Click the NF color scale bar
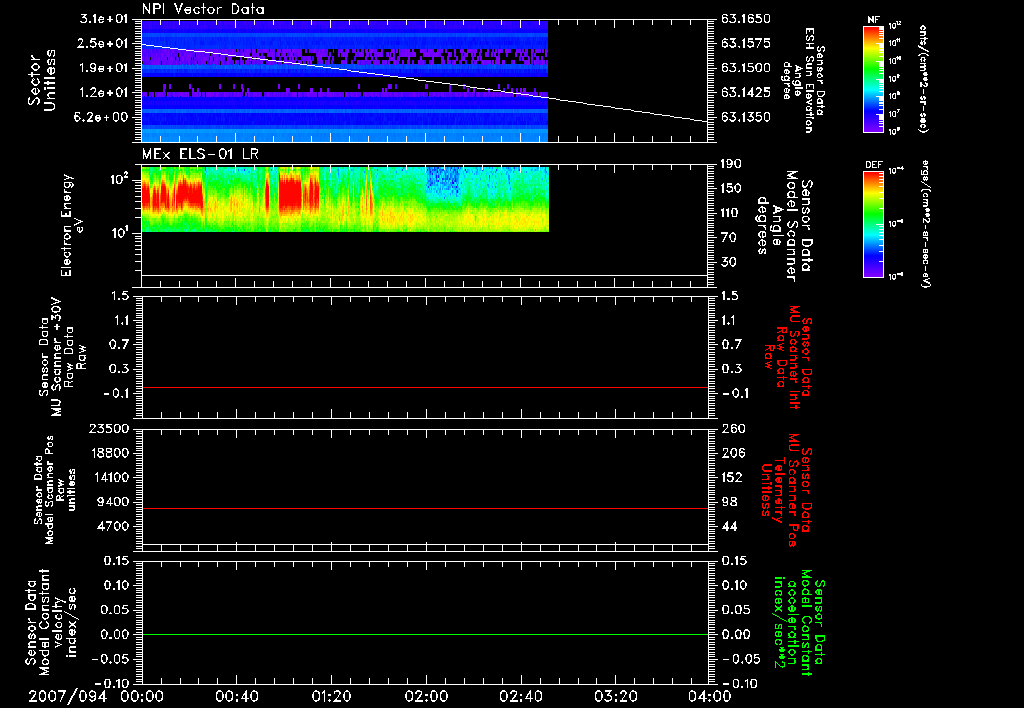Viewport: 1024px width, 708px height. [873, 78]
